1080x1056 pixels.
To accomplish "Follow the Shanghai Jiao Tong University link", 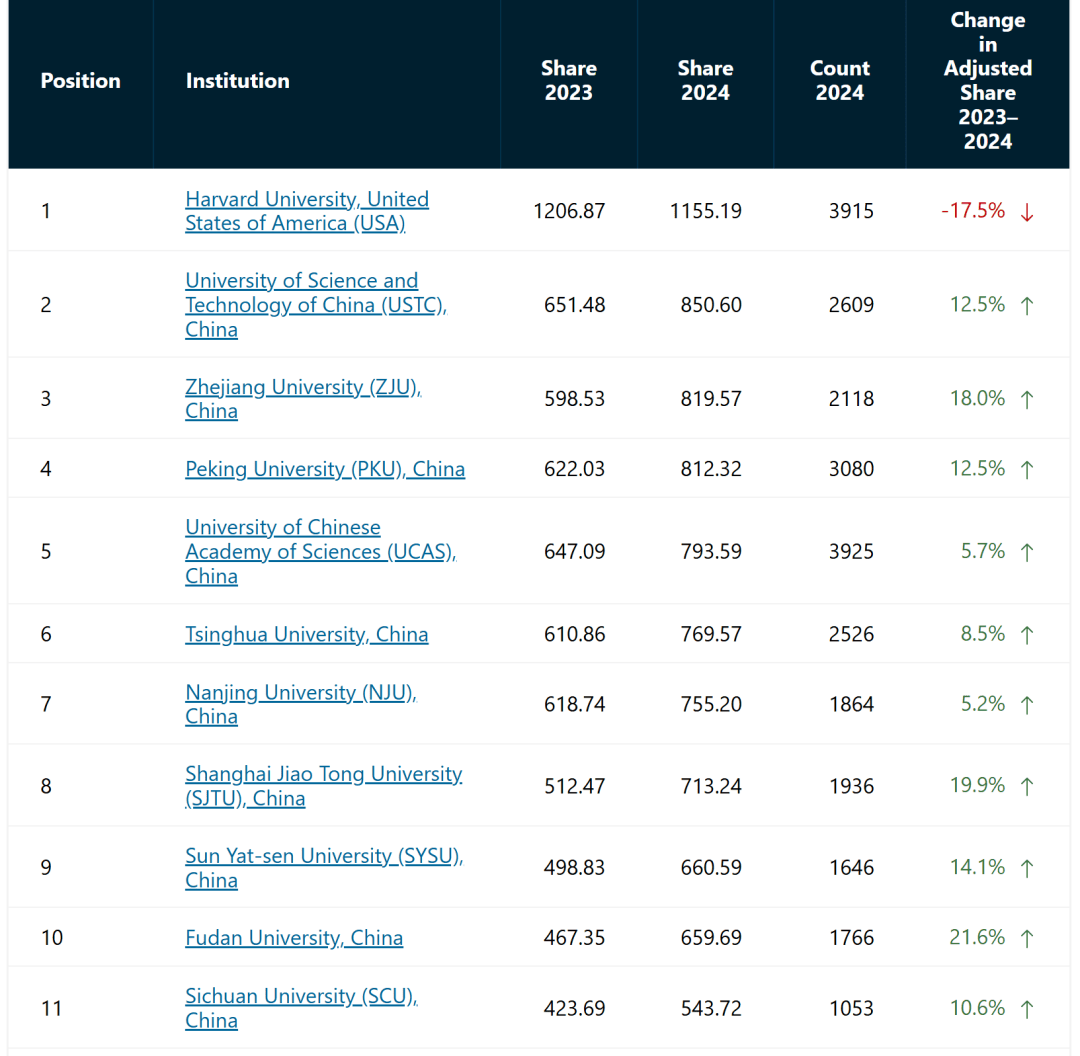I will pyautogui.click(x=324, y=786).
